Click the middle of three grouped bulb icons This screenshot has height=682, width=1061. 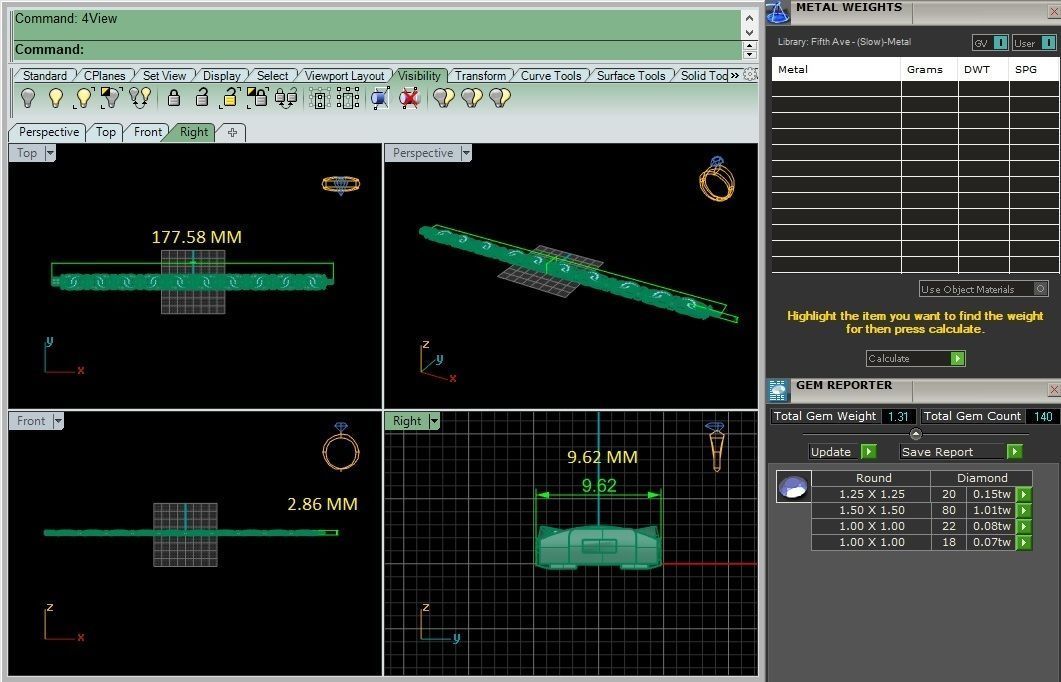click(472, 98)
